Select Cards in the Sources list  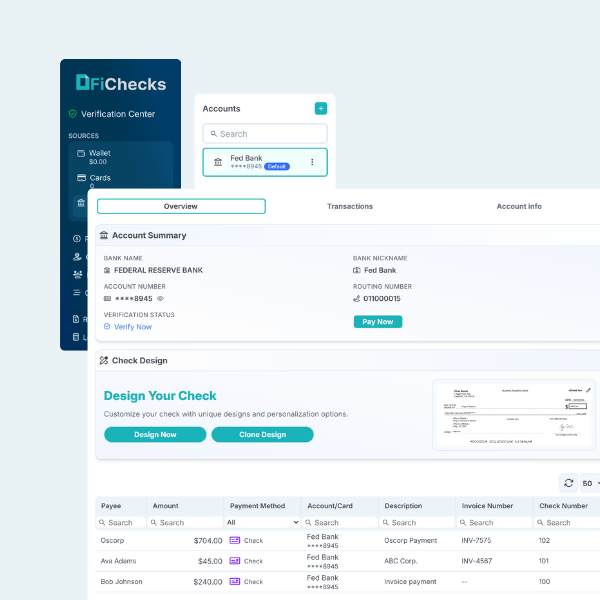[99, 178]
